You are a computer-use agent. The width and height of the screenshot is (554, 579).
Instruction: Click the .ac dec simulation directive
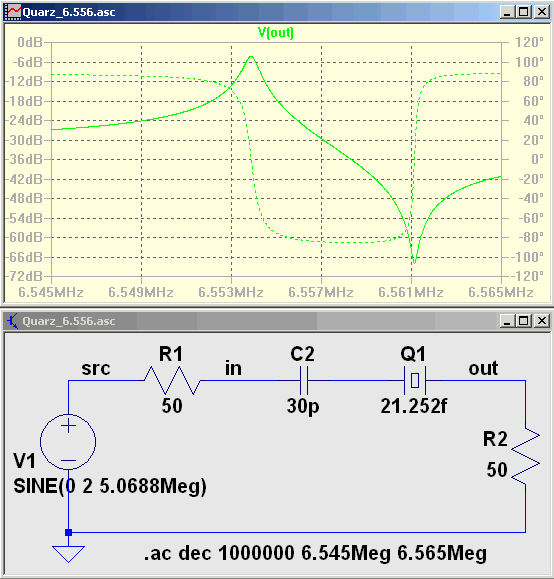(315, 553)
